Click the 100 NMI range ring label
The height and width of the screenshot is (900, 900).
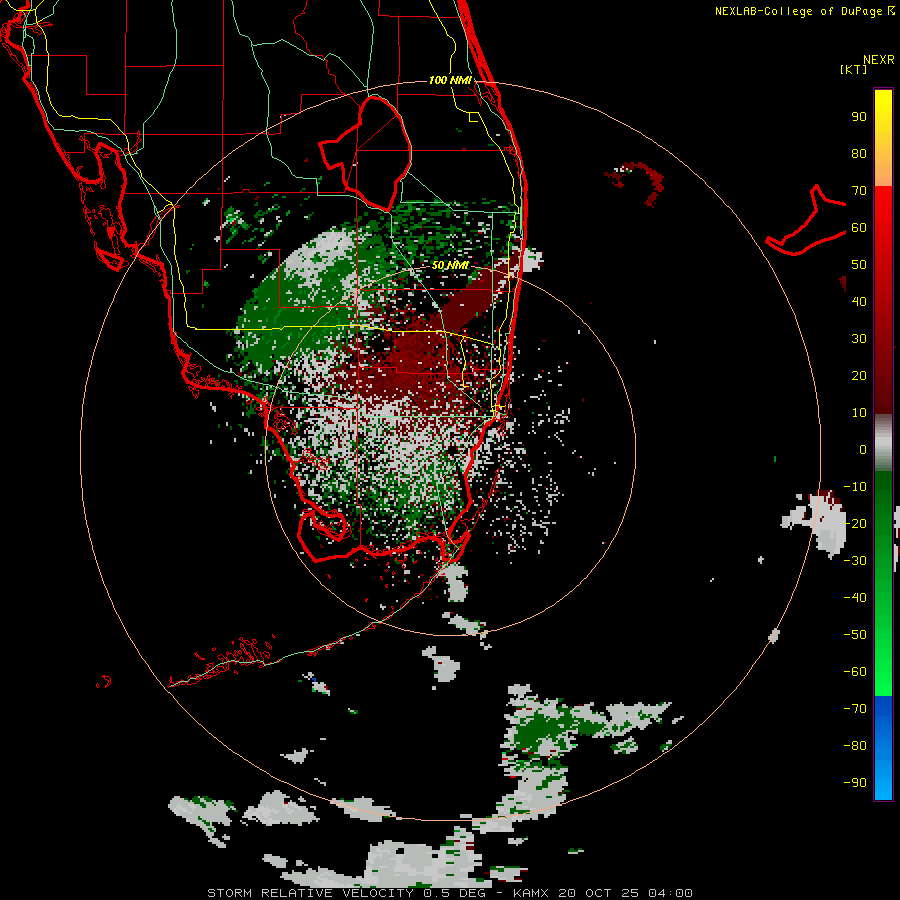click(450, 80)
